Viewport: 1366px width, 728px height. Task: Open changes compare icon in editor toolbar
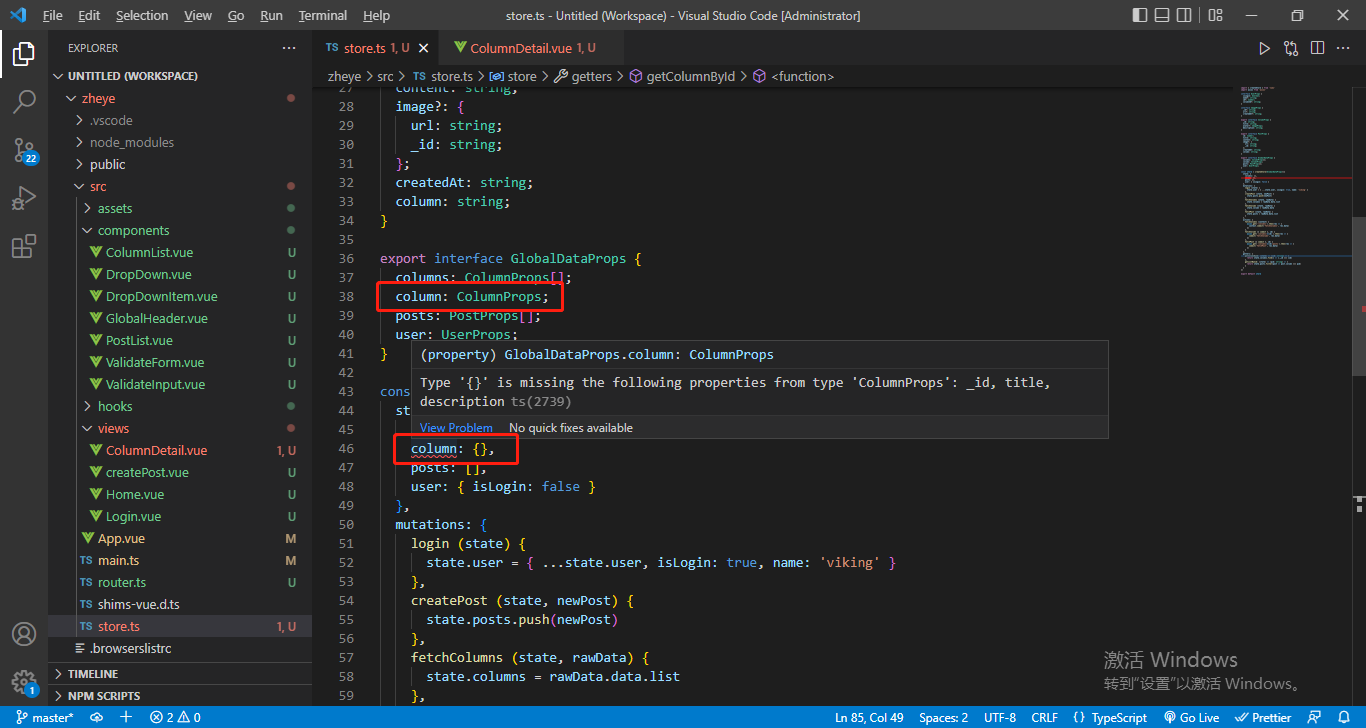(x=1291, y=48)
